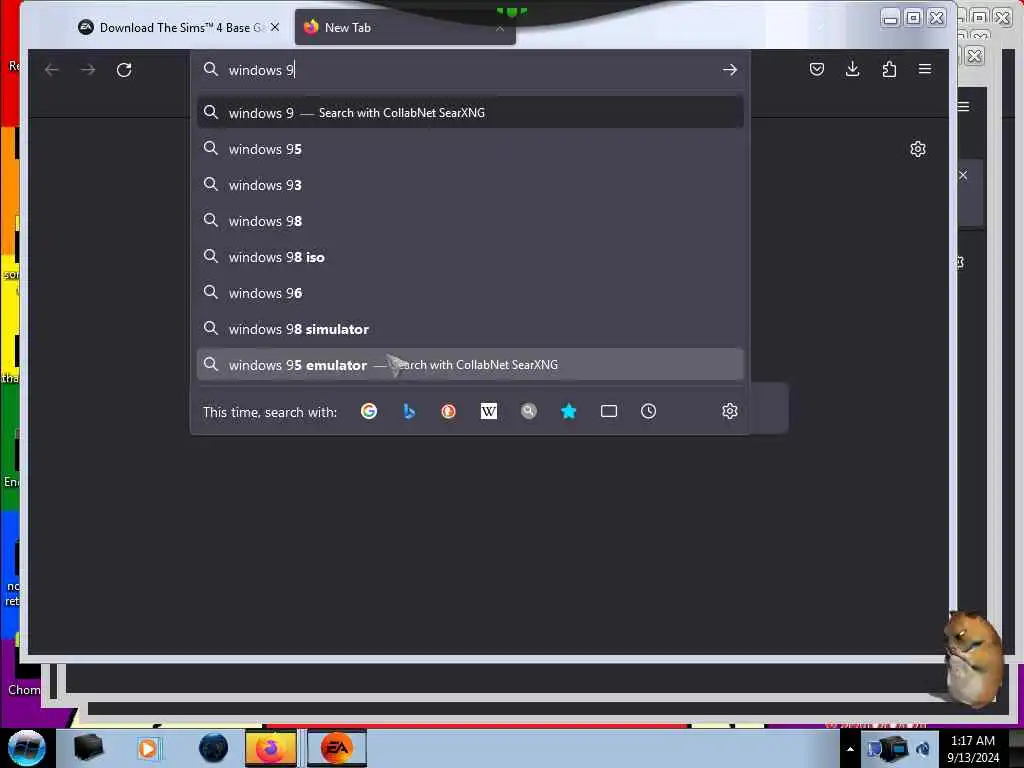Choose the 'windows 95' suggestion

[x=470, y=149]
